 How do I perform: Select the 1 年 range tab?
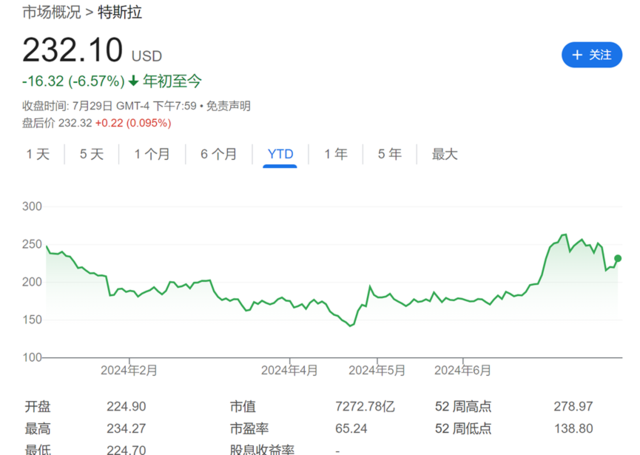[x=336, y=154]
